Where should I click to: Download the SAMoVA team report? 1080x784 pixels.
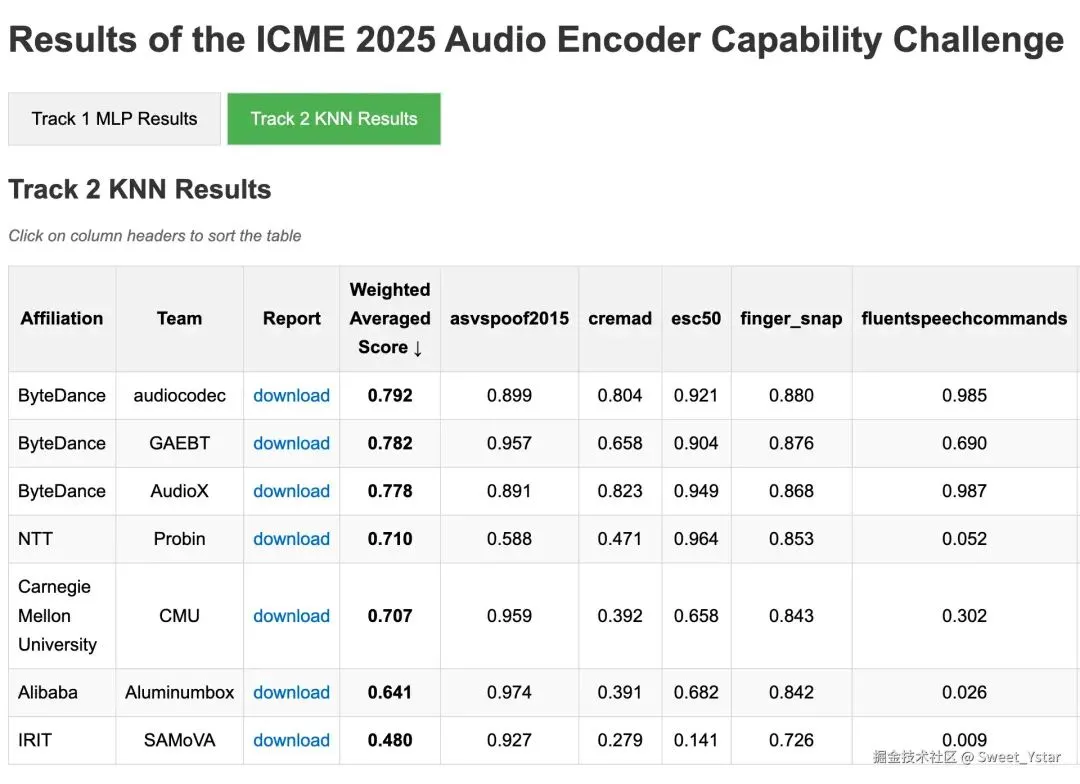(291, 740)
